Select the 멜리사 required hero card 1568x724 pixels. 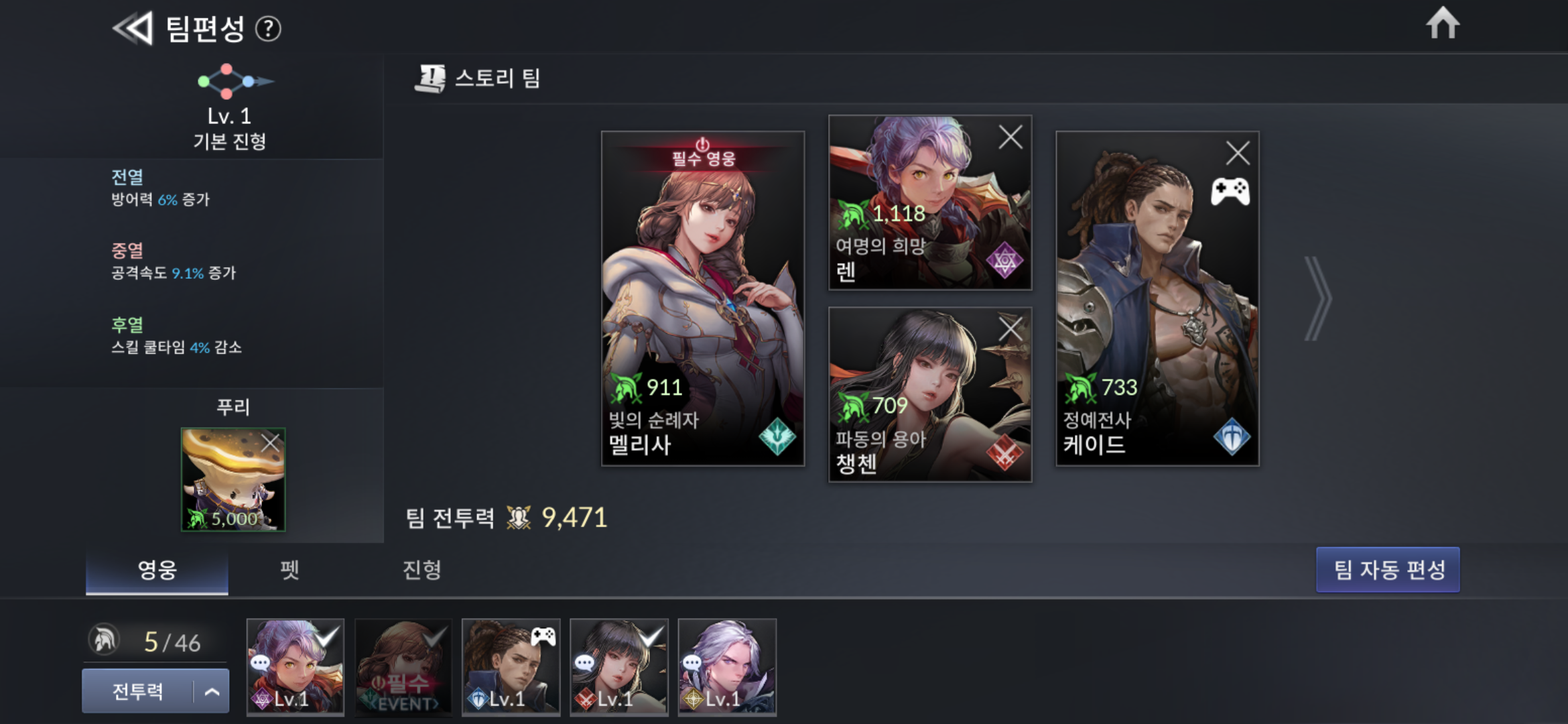[x=703, y=298]
